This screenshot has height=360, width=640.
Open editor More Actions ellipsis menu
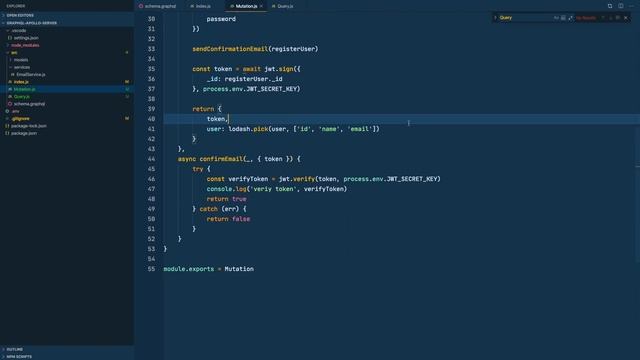(x=631, y=6)
